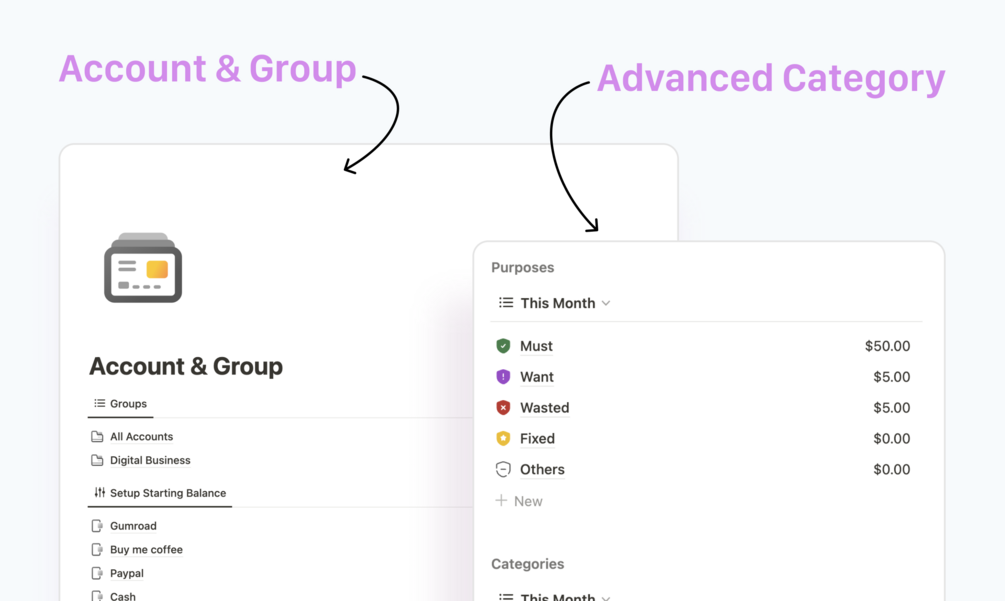This screenshot has height=601, width=1005.
Task: Open the Wasted purpose row
Action: coord(703,408)
